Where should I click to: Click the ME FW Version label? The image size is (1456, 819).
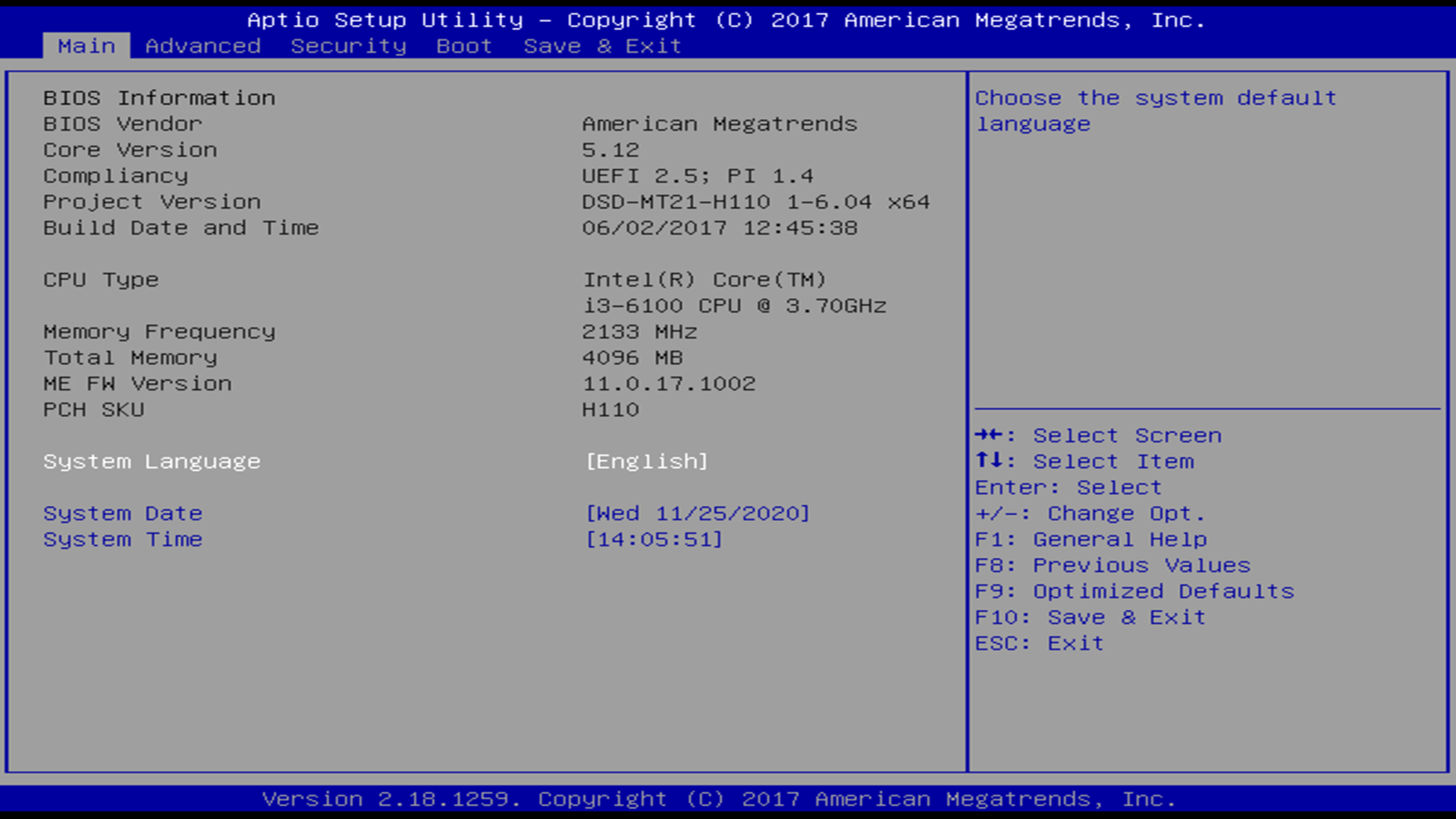click(137, 384)
